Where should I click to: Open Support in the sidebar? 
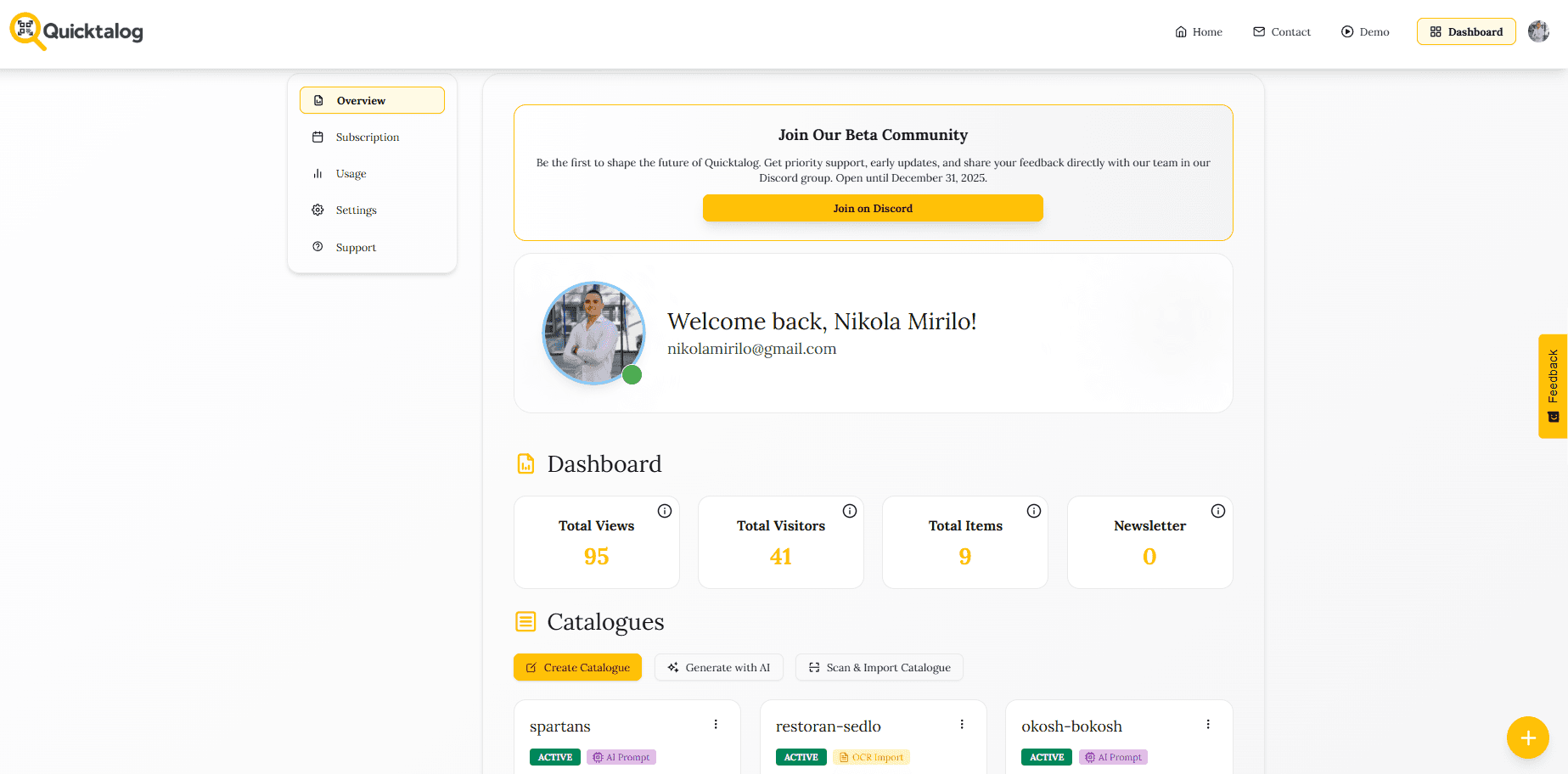pos(356,248)
